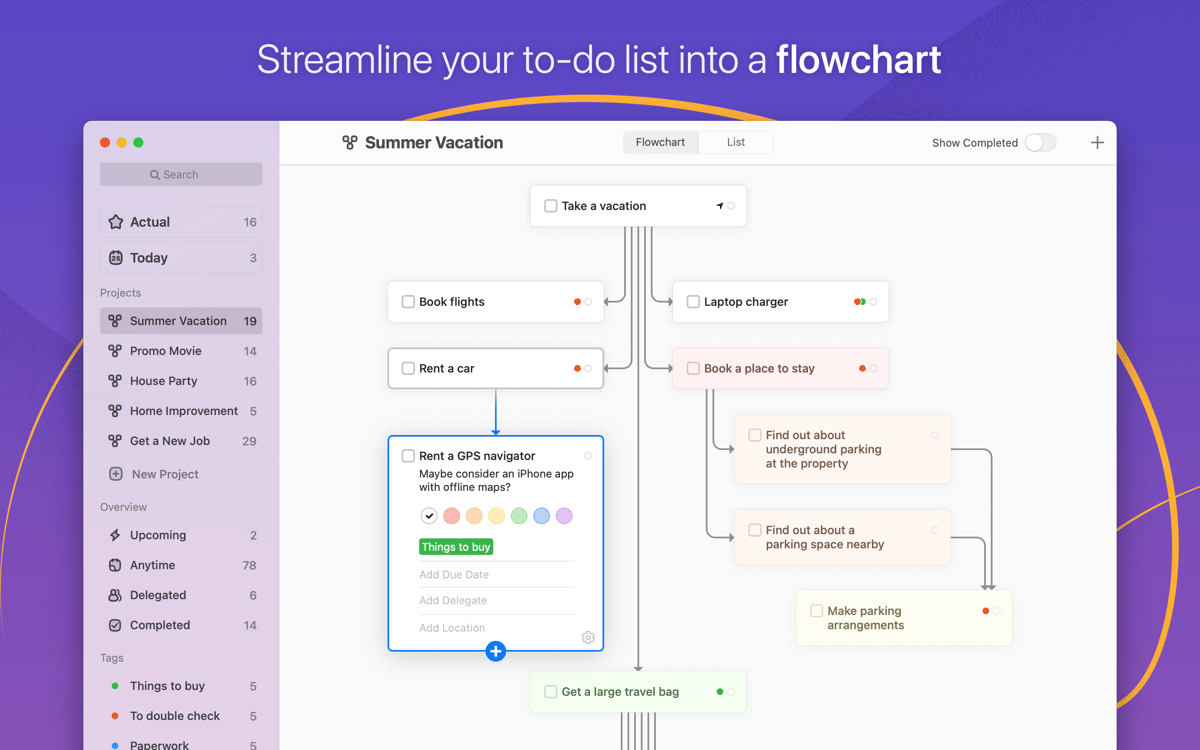Image resolution: width=1200 pixels, height=750 pixels.
Task: Click the plus icon in top toolbar
Action: point(1097,143)
